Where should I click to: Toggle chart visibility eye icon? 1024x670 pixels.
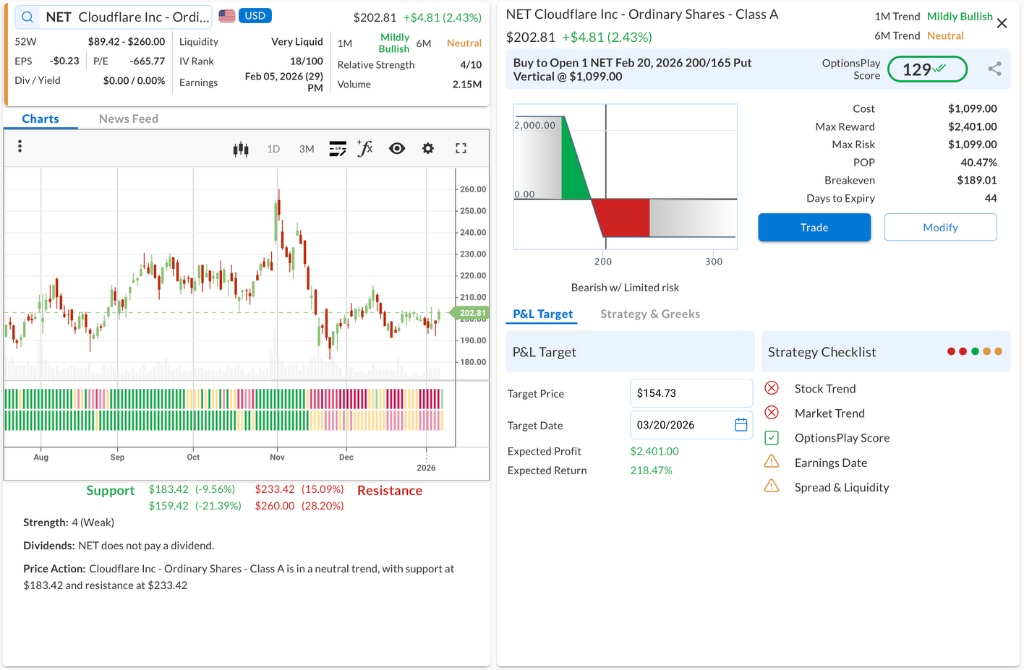pyautogui.click(x=397, y=149)
